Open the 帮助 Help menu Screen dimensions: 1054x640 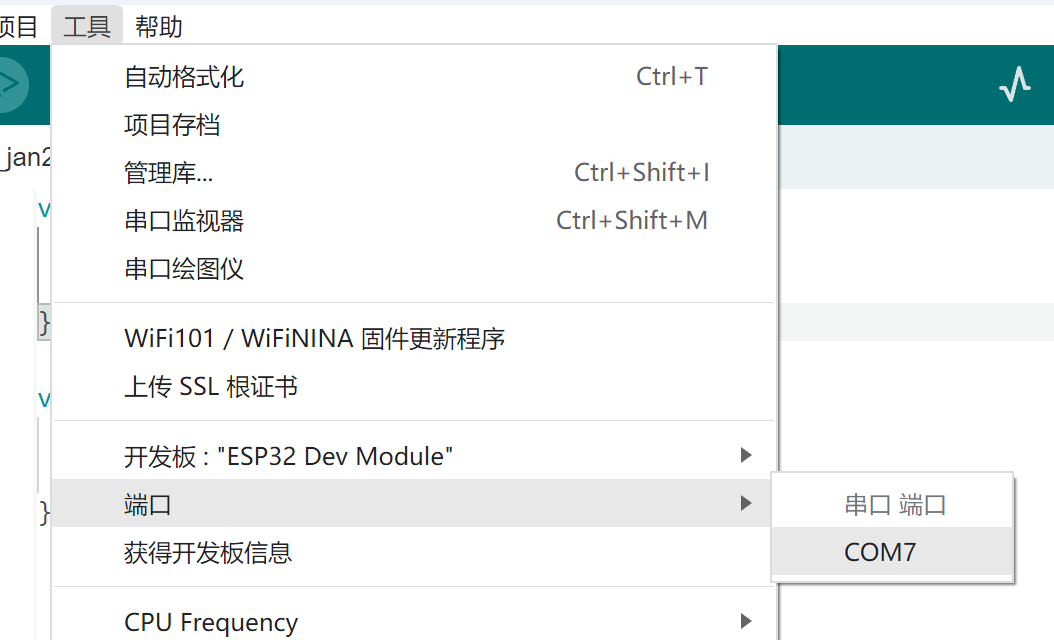coord(159,26)
